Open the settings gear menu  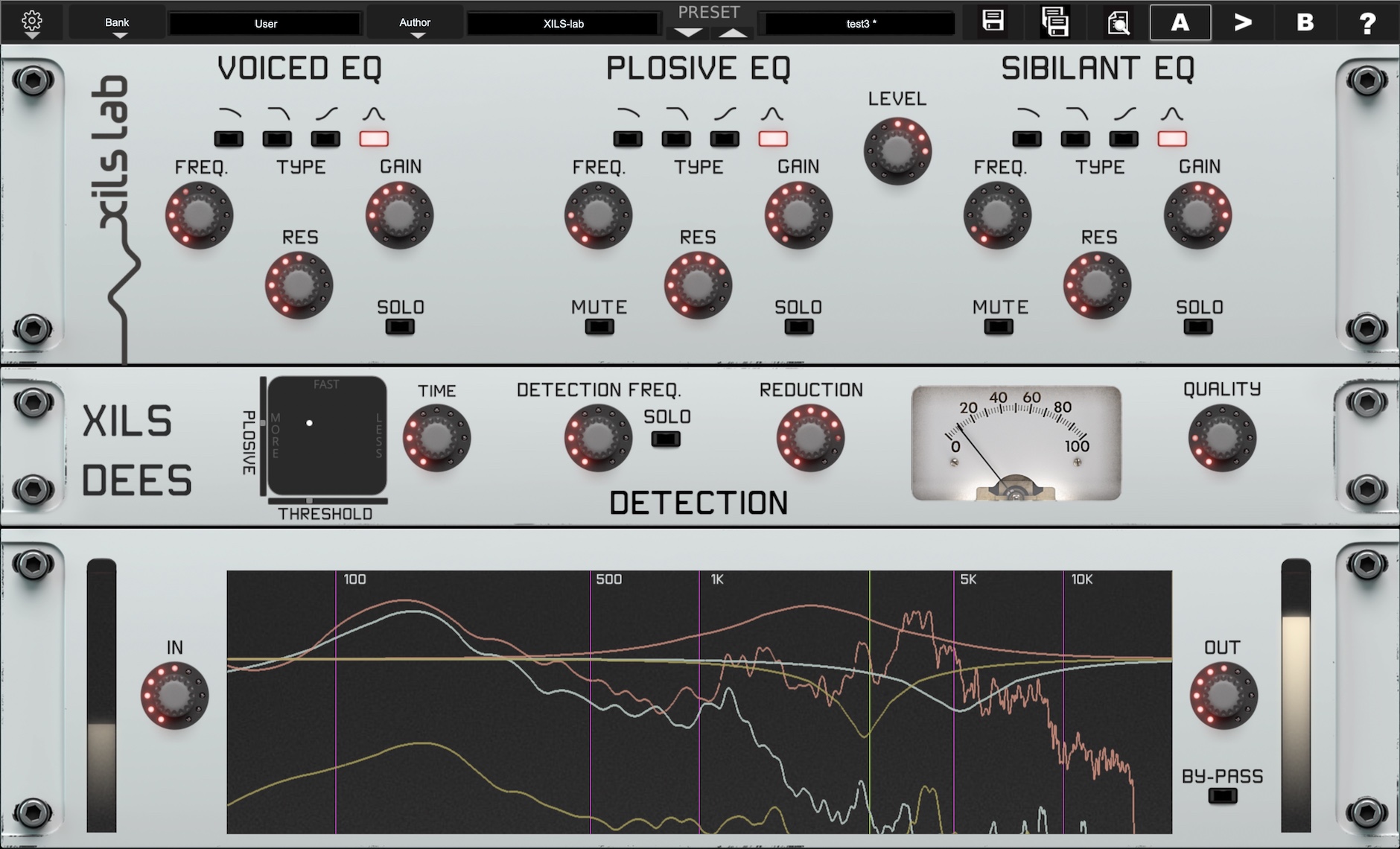(32, 22)
